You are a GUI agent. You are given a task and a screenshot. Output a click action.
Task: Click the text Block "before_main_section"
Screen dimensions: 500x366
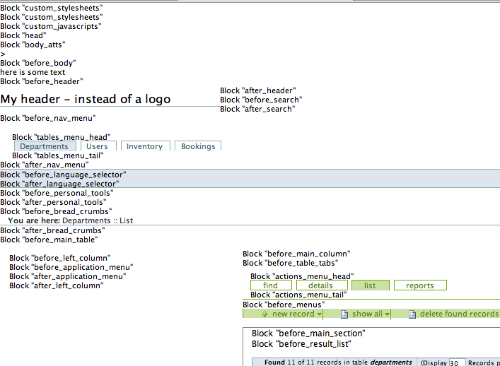click(x=309, y=333)
